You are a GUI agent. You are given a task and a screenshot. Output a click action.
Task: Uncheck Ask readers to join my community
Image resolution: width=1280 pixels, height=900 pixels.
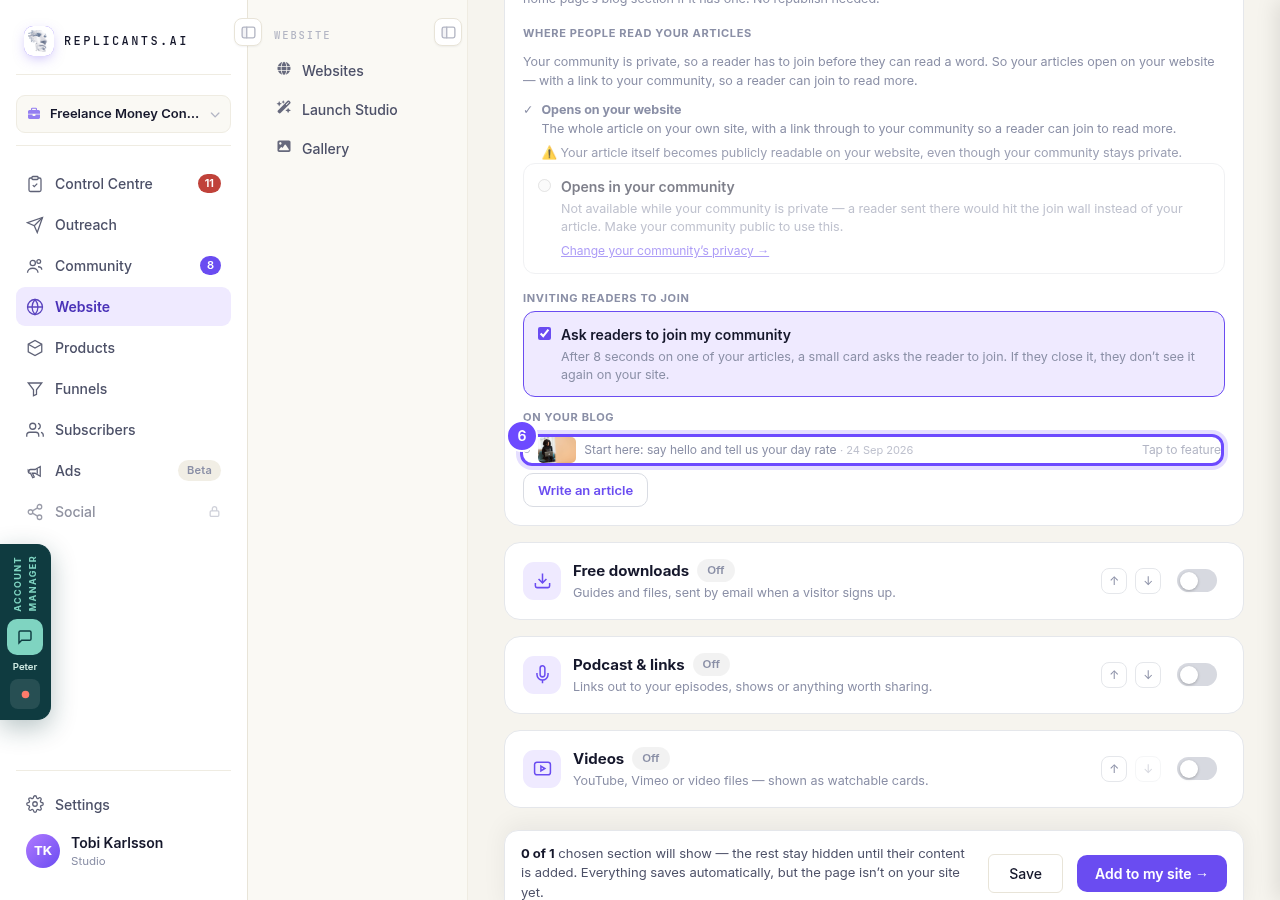click(x=544, y=334)
